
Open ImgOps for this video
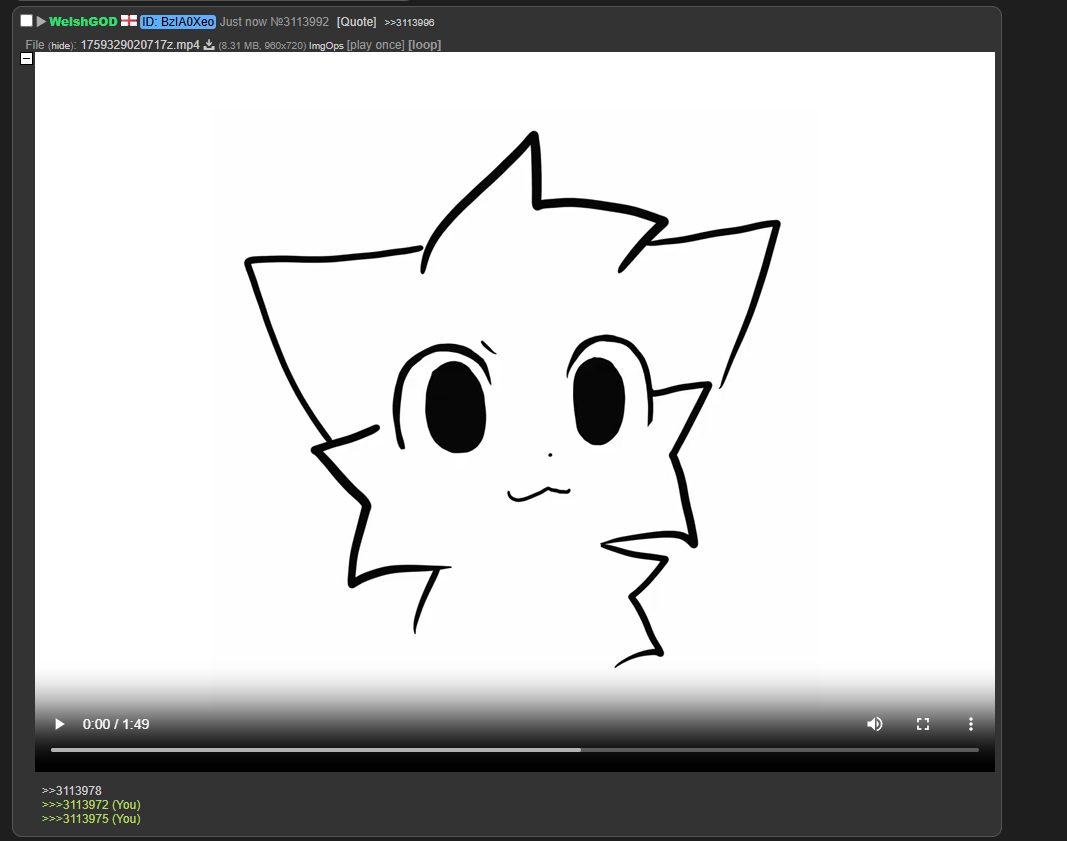click(x=326, y=46)
